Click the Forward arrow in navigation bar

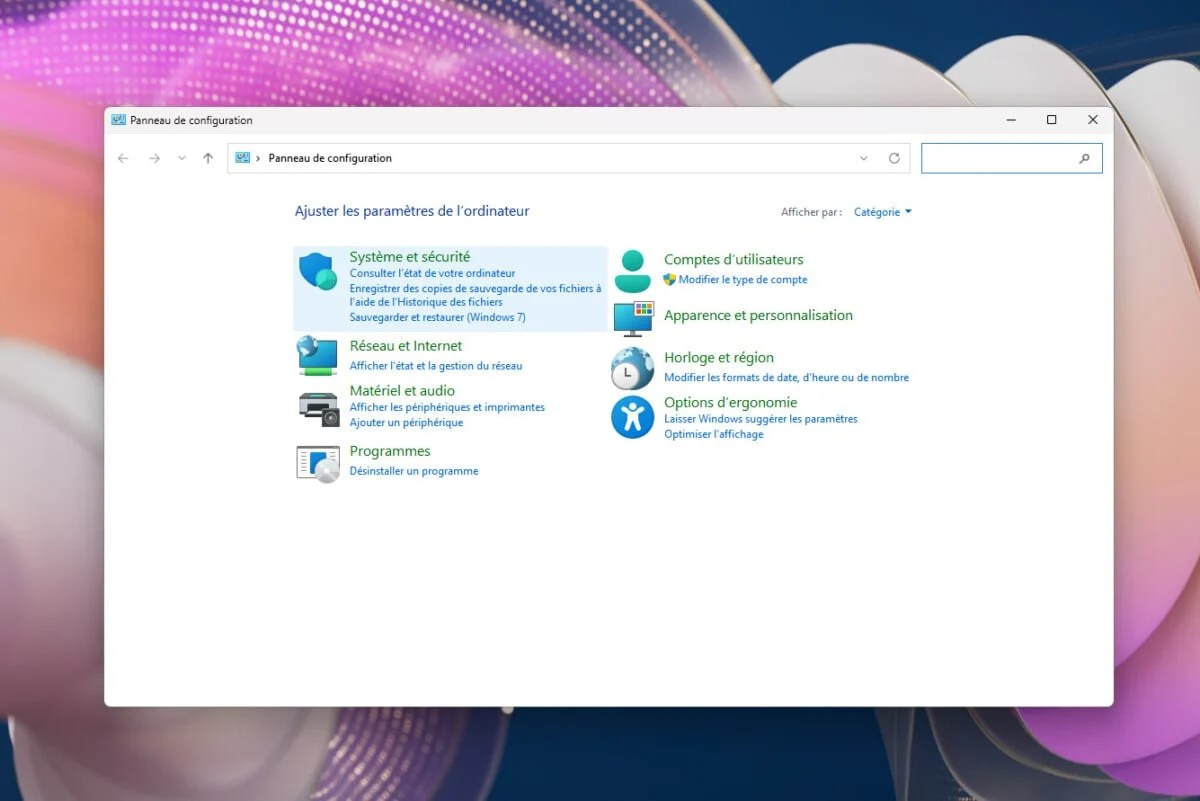pos(154,158)
